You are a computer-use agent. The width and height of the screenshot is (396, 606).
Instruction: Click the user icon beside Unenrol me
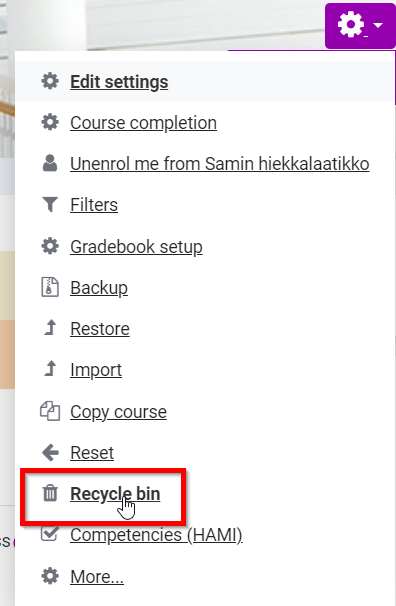coord(50,163)
